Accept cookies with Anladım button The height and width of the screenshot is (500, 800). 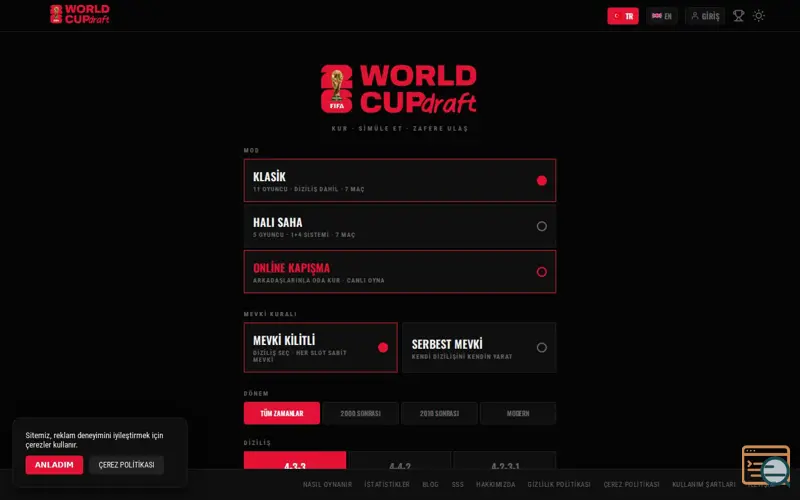click(x=54, y=465)
